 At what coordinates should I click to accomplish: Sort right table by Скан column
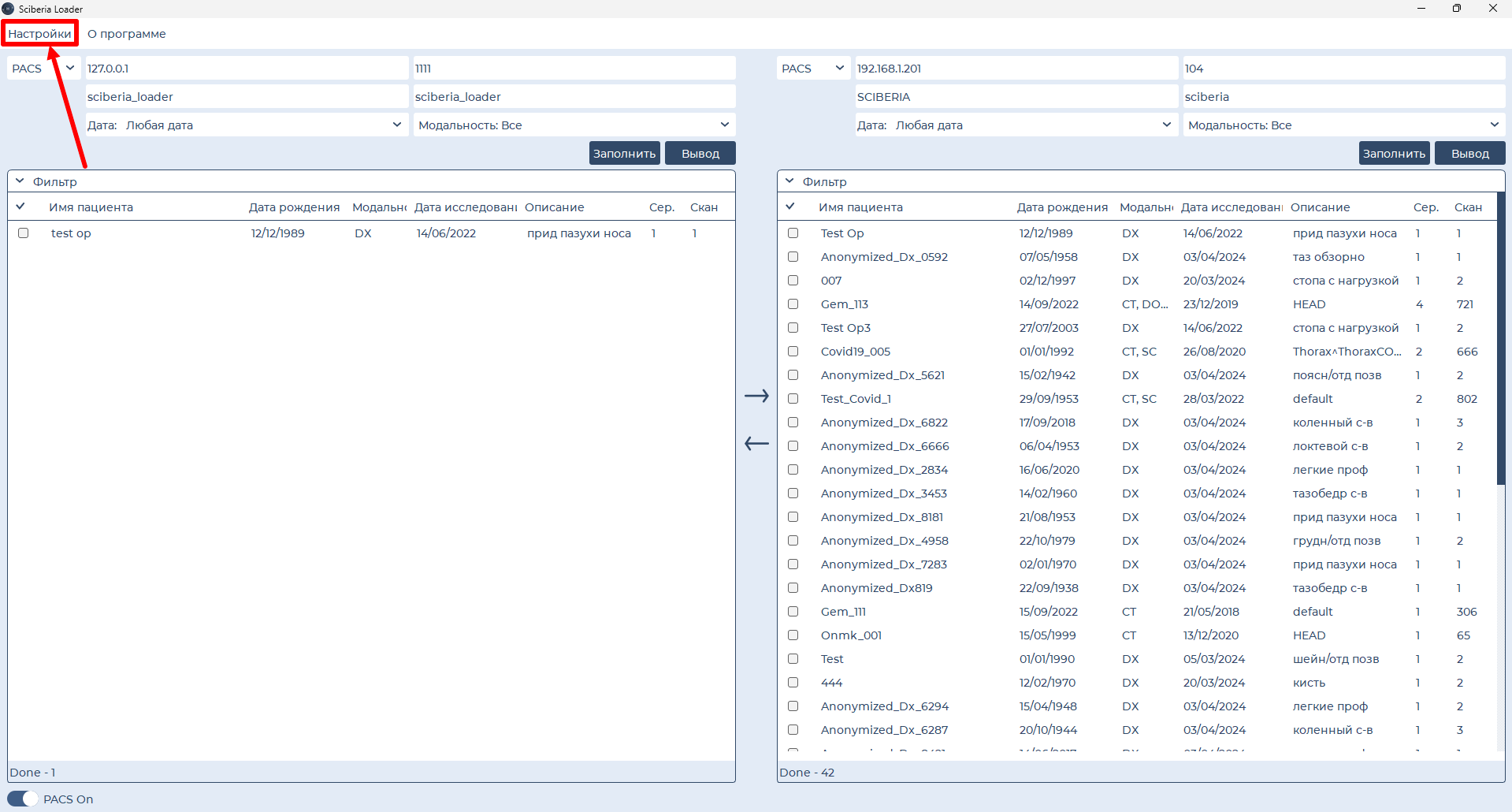[1468, 207]
